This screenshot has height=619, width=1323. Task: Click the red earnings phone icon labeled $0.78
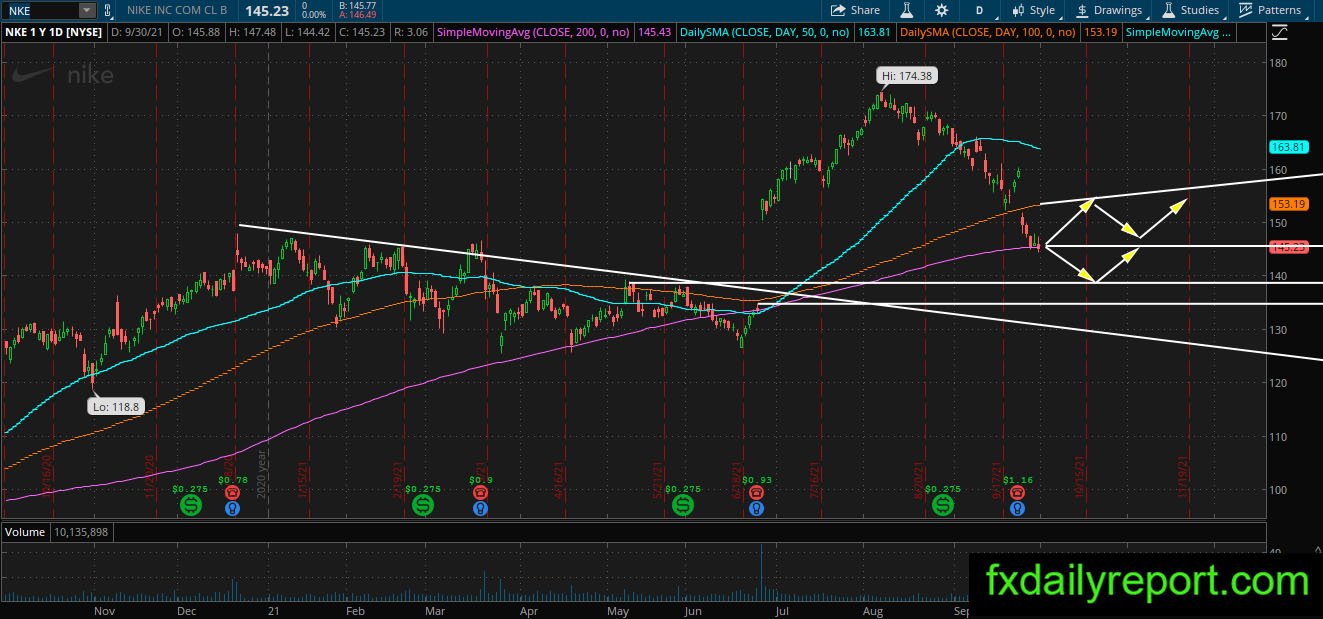[x=232, y=493]
